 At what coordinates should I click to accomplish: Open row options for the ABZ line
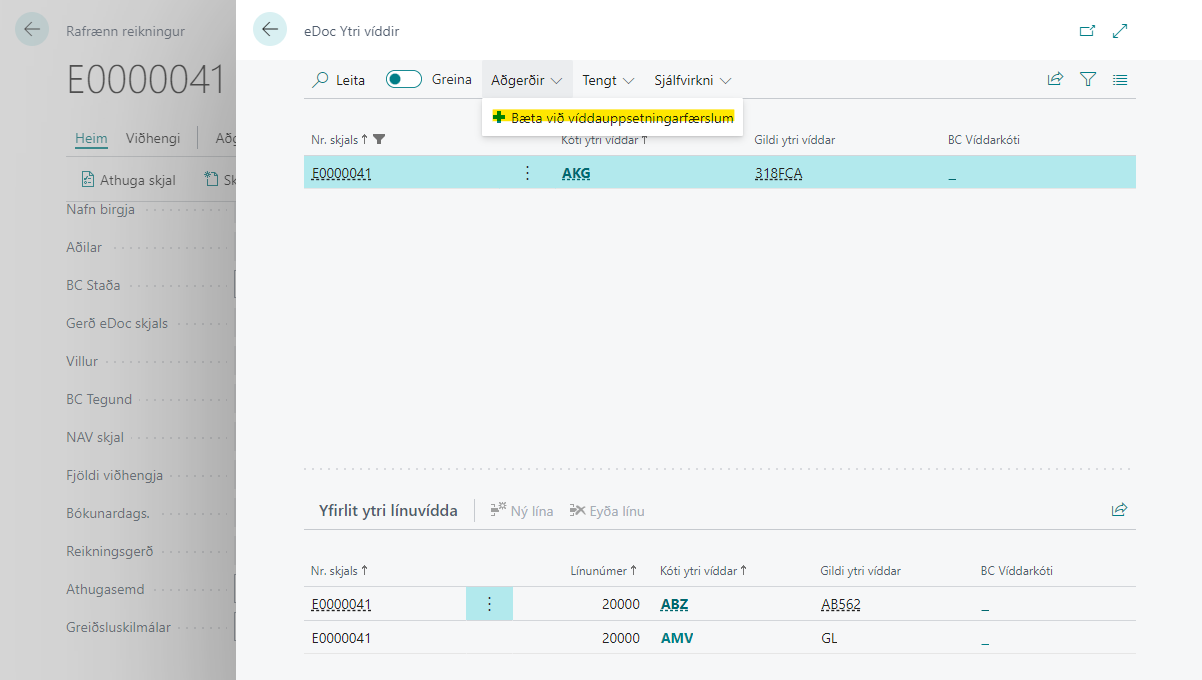(x=489, y=604)
